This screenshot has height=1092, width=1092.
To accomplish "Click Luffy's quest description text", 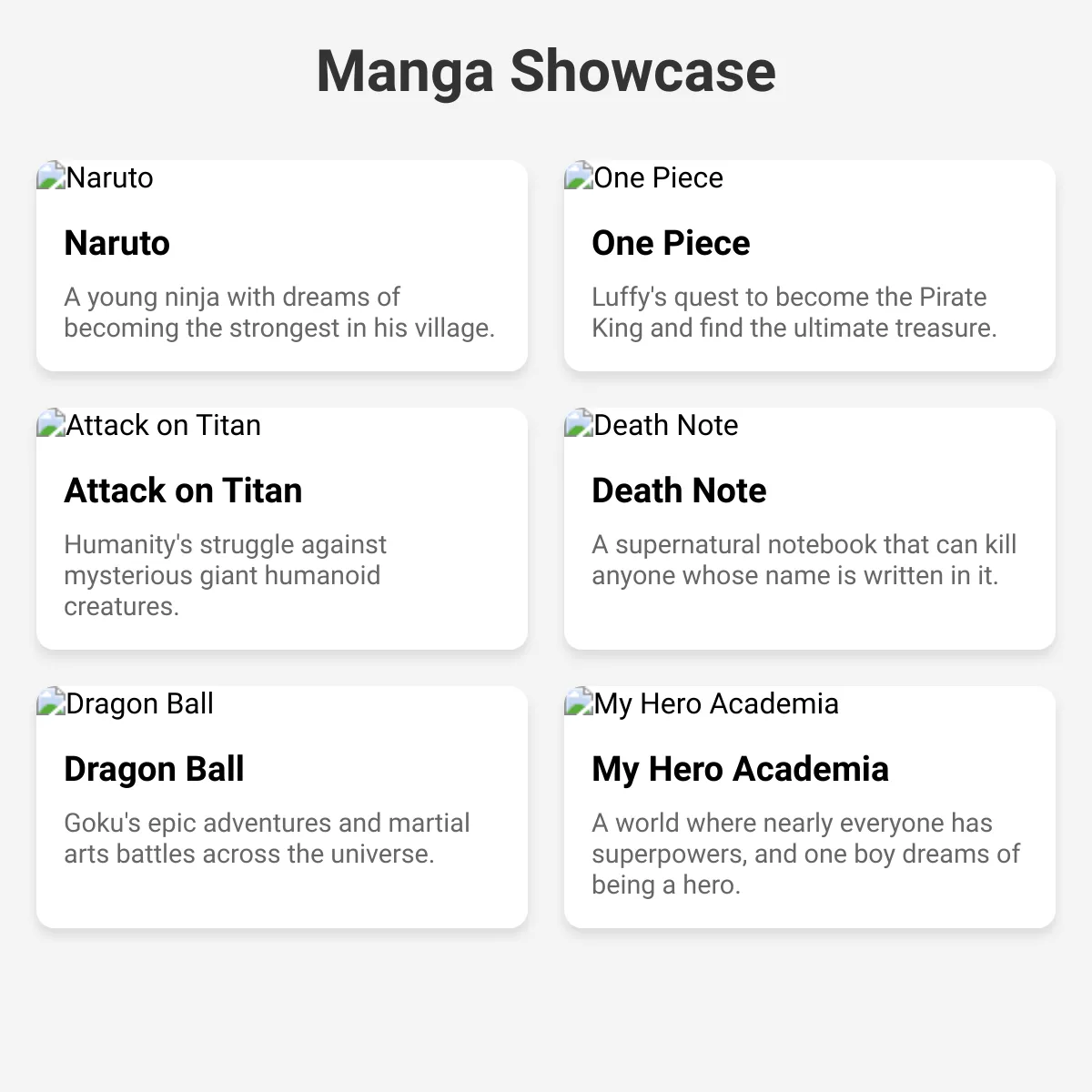I will [794, 312].
